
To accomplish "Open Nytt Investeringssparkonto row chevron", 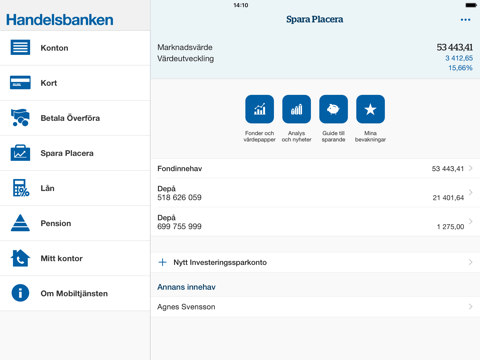I will (x=471, y=262).
